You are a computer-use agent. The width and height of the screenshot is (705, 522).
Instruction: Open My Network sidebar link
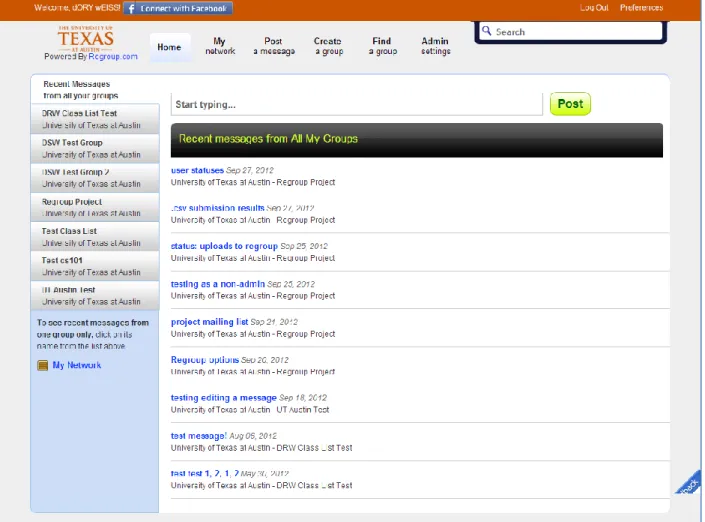(x=76, y=365)
